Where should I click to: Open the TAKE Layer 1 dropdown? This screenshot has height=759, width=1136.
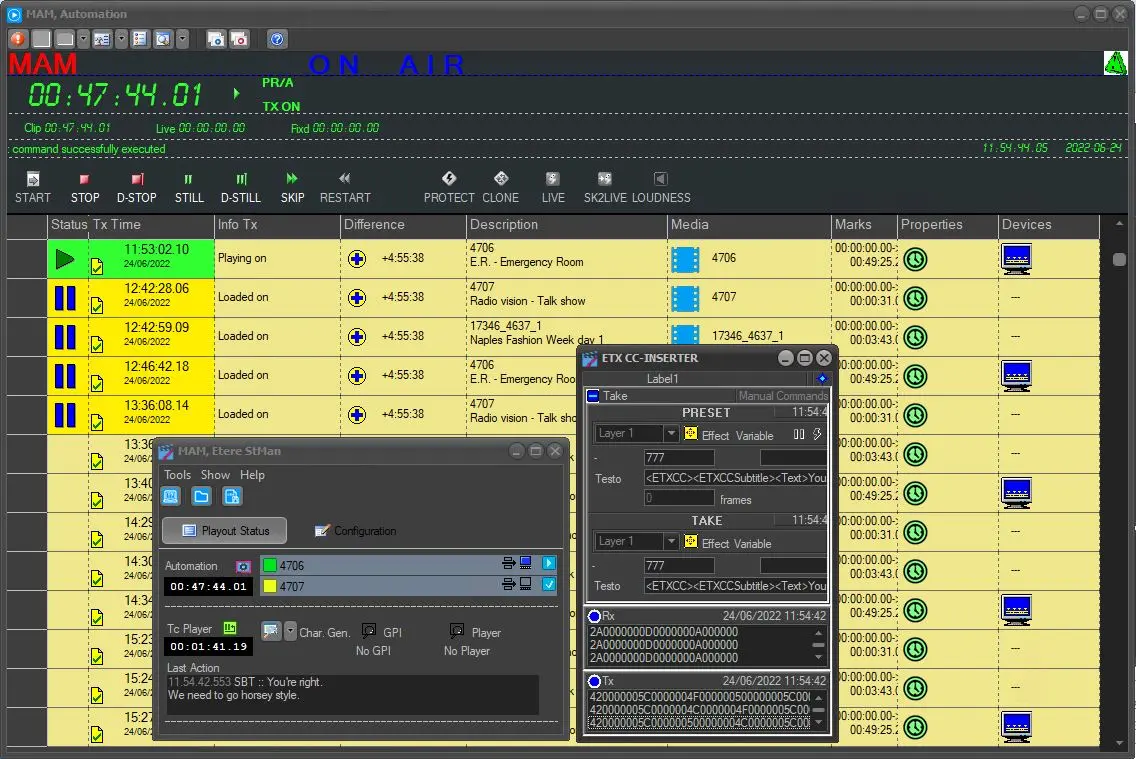[x=671, y=541]
